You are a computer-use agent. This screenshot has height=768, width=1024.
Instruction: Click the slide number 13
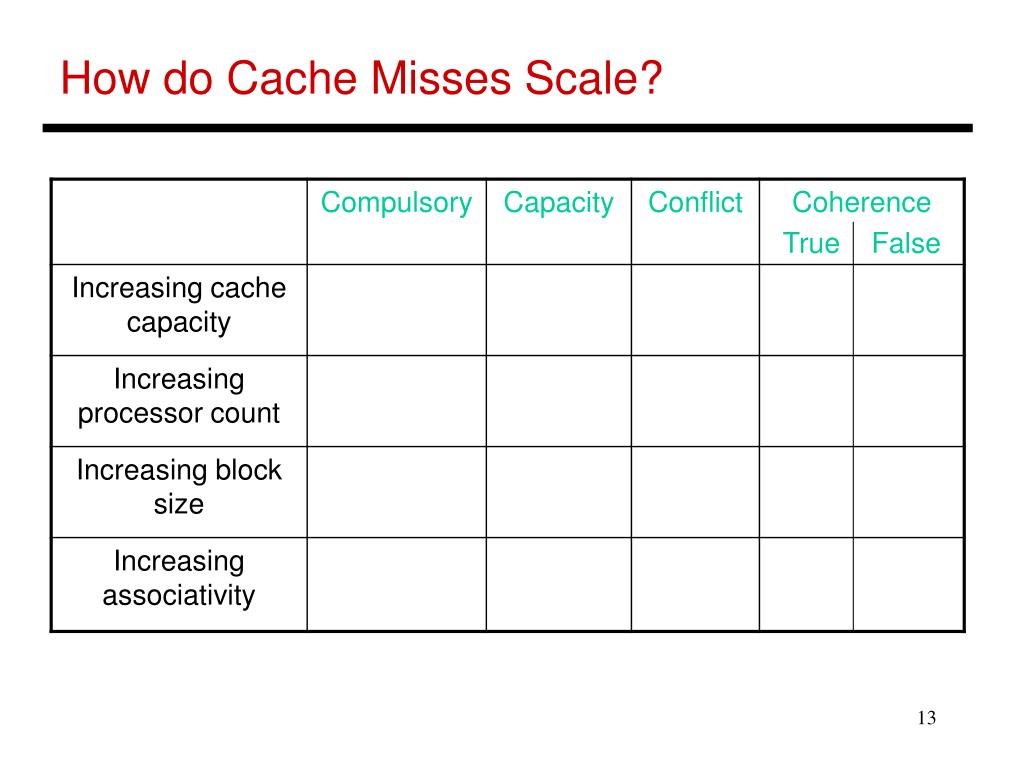pyautogui.click(x=927, y=718)
